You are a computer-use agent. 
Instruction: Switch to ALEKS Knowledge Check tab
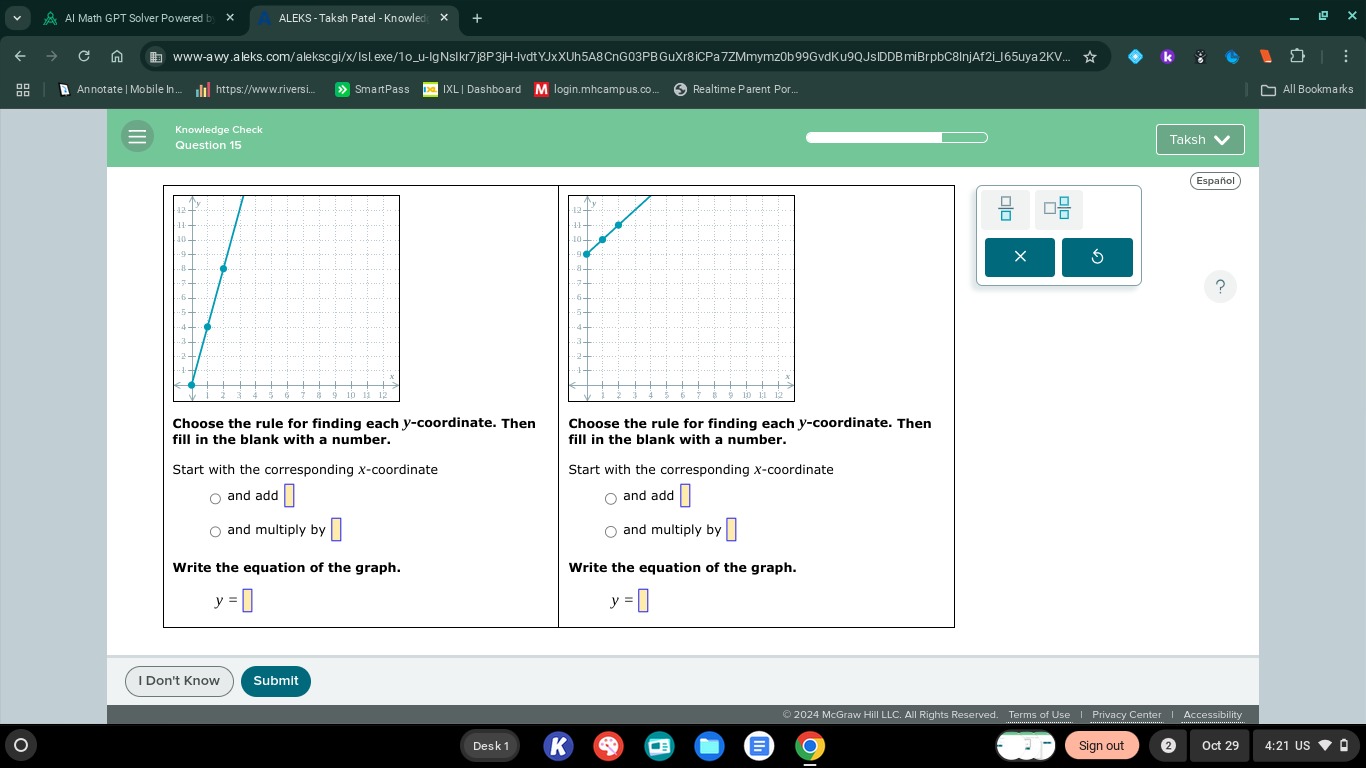[352, 18]
